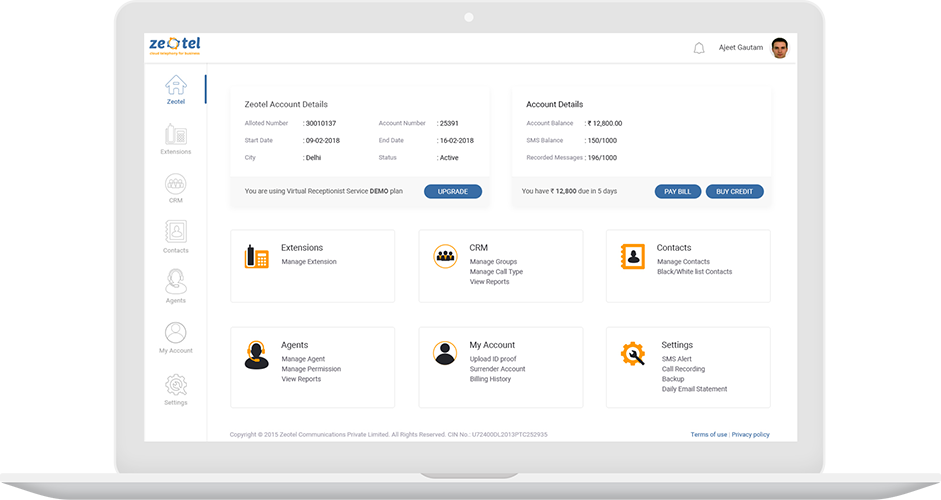Open Manage Extension link
The height and width of the screenshot is (500, 941).
click(309, 262)
